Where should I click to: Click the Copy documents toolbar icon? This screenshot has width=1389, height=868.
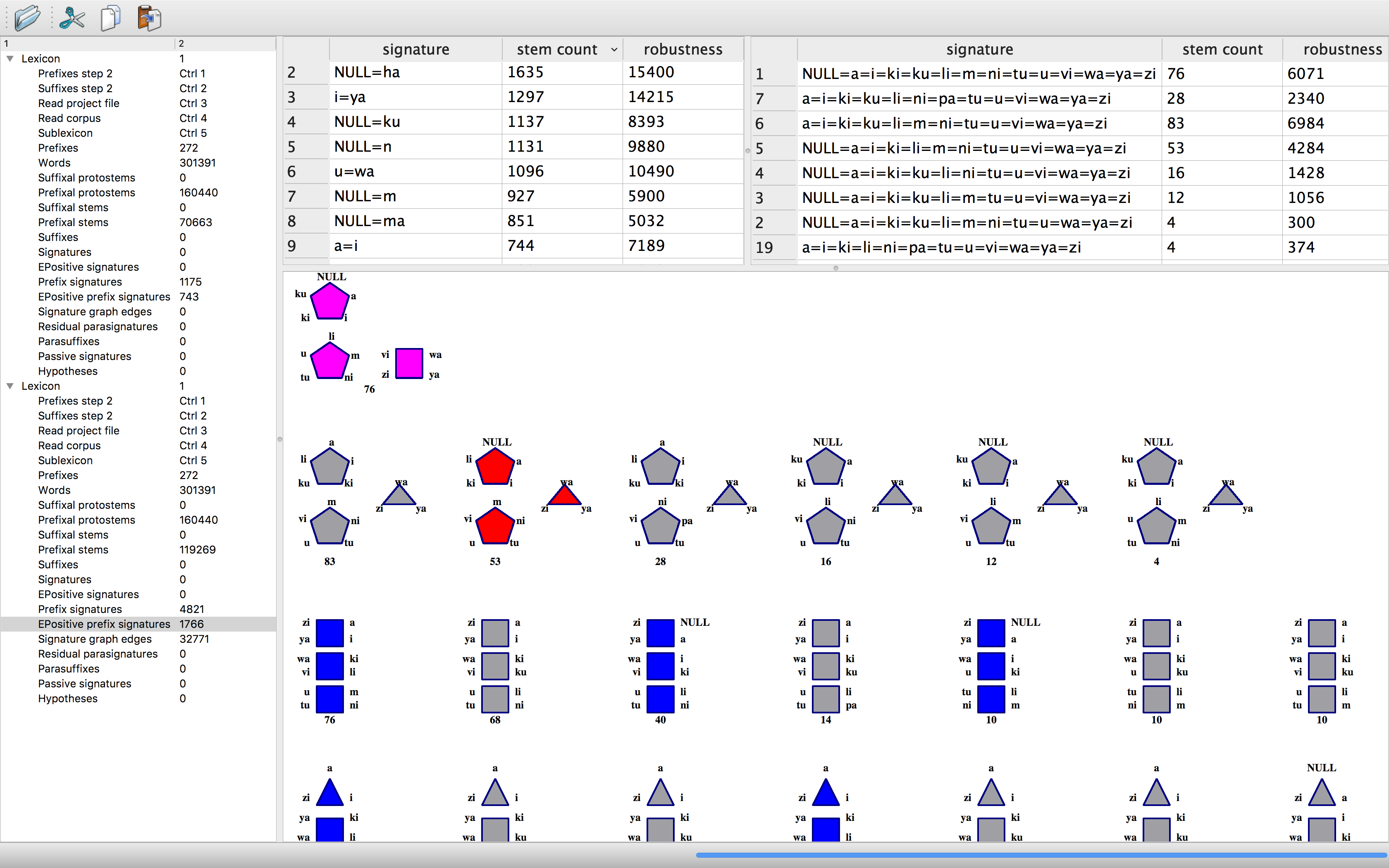point(110,18)
